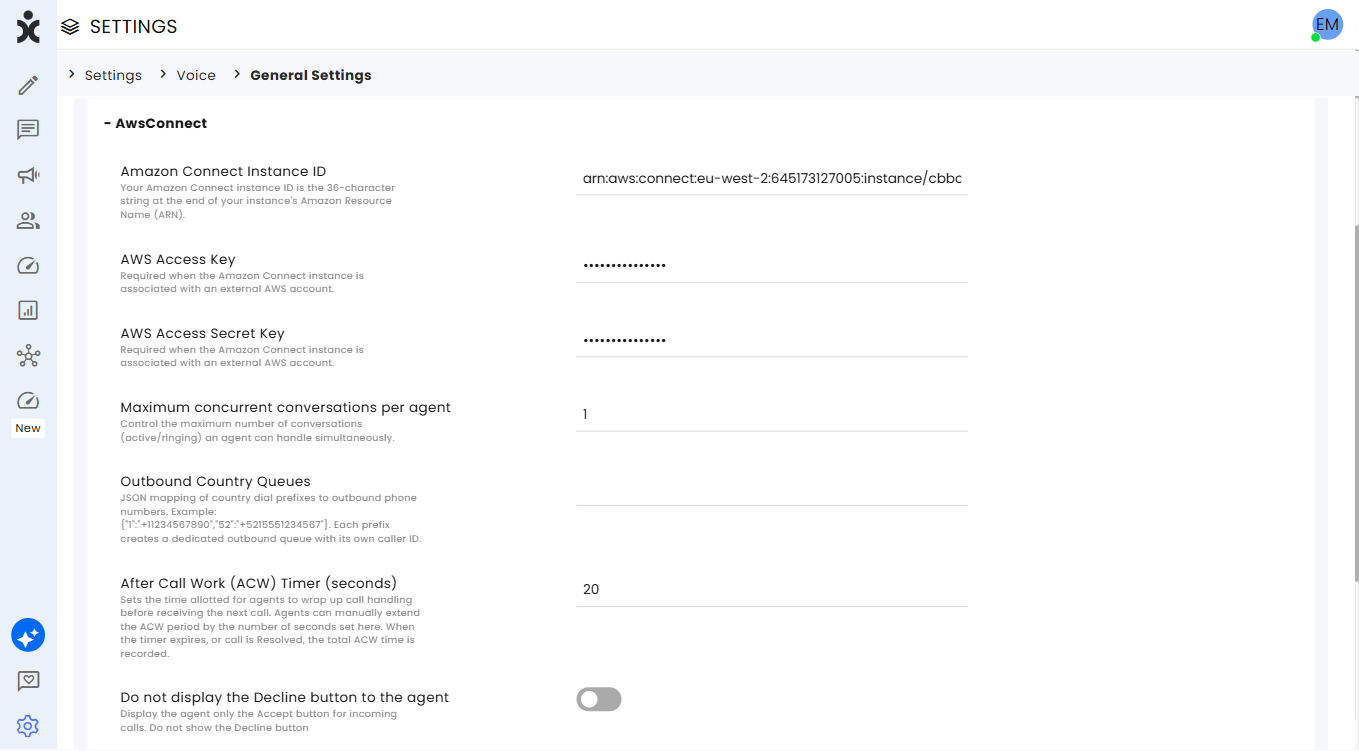This screenshot has height=751, width=1359.
Task: Open the bar chart reports sidebar icon
Action: tap(28, 311)
